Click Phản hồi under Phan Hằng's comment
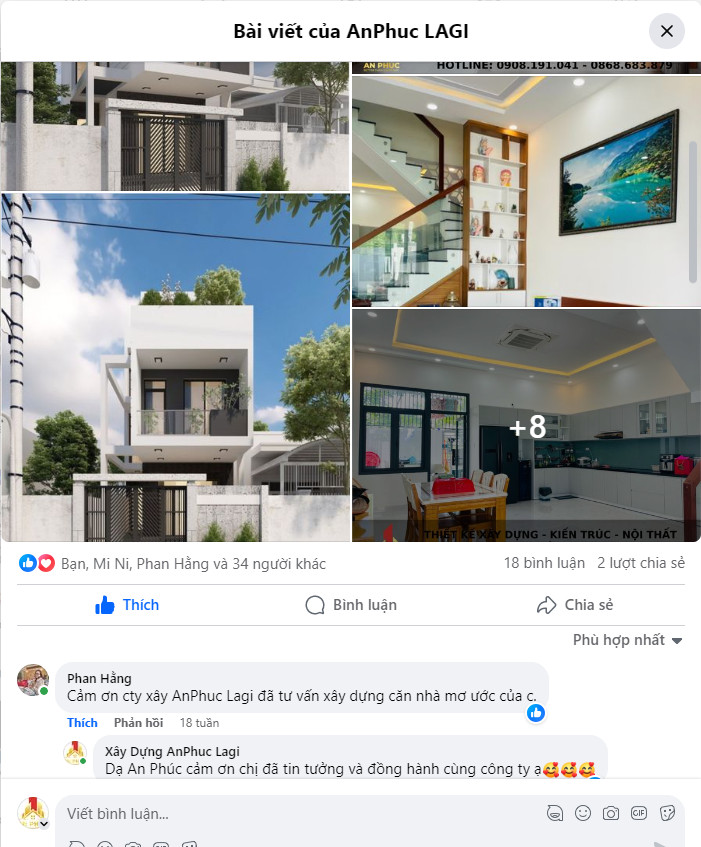Screen dimensions: 701x847 point(138,723)
